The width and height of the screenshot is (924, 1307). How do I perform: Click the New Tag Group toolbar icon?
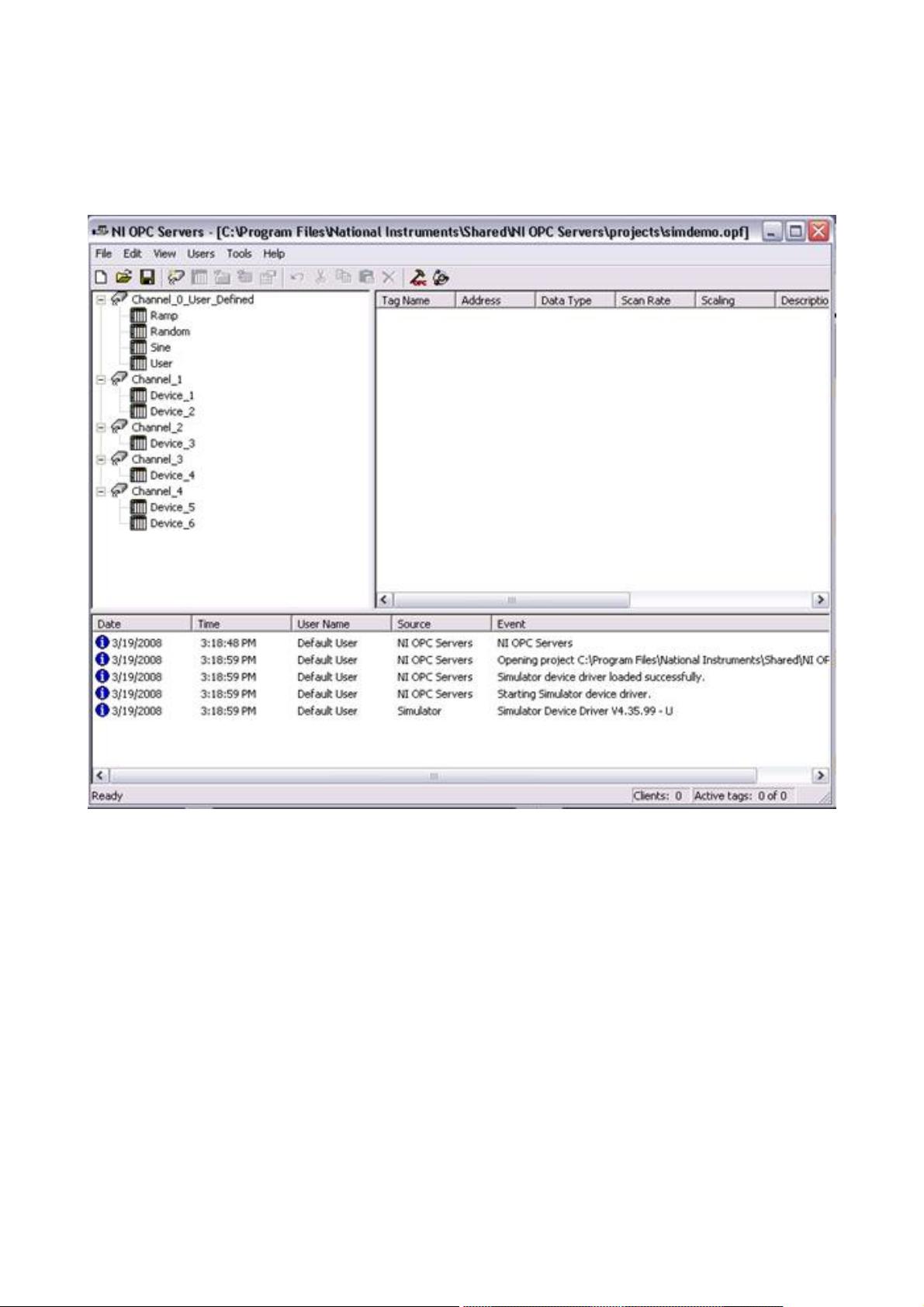[222, 277]
